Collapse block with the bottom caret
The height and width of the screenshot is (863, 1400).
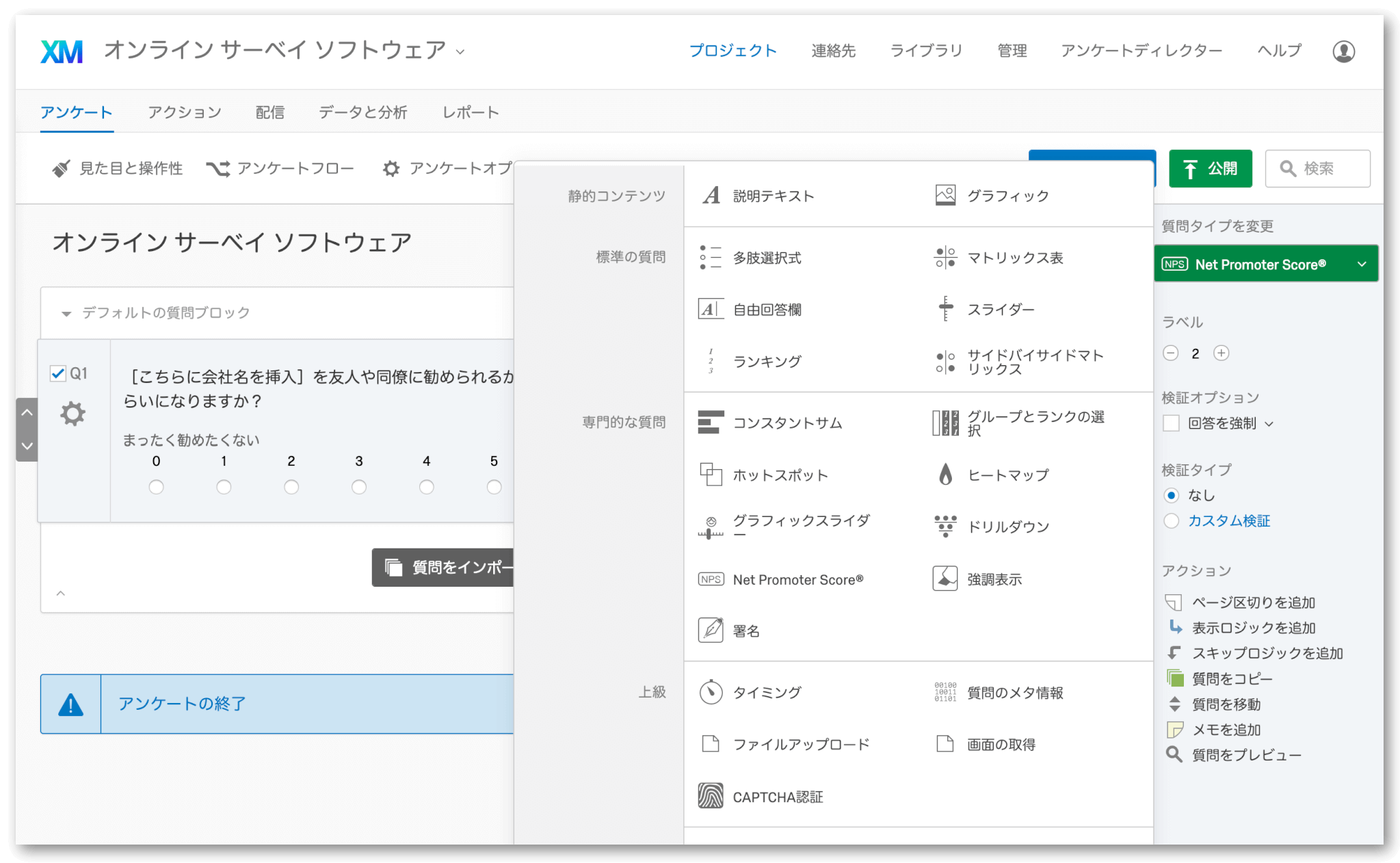61,593
